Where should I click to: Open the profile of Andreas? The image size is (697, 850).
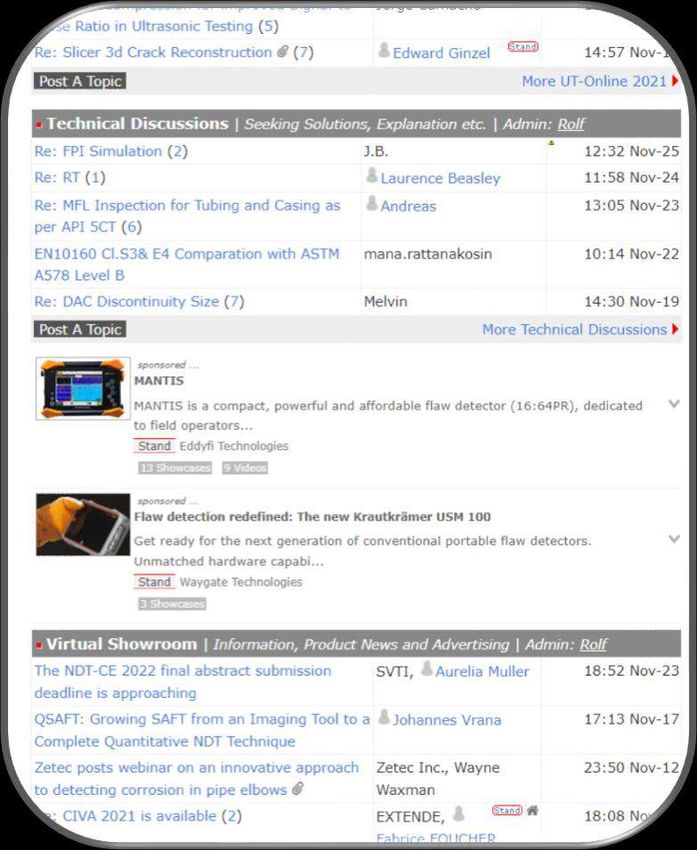[x=408, y=206]
